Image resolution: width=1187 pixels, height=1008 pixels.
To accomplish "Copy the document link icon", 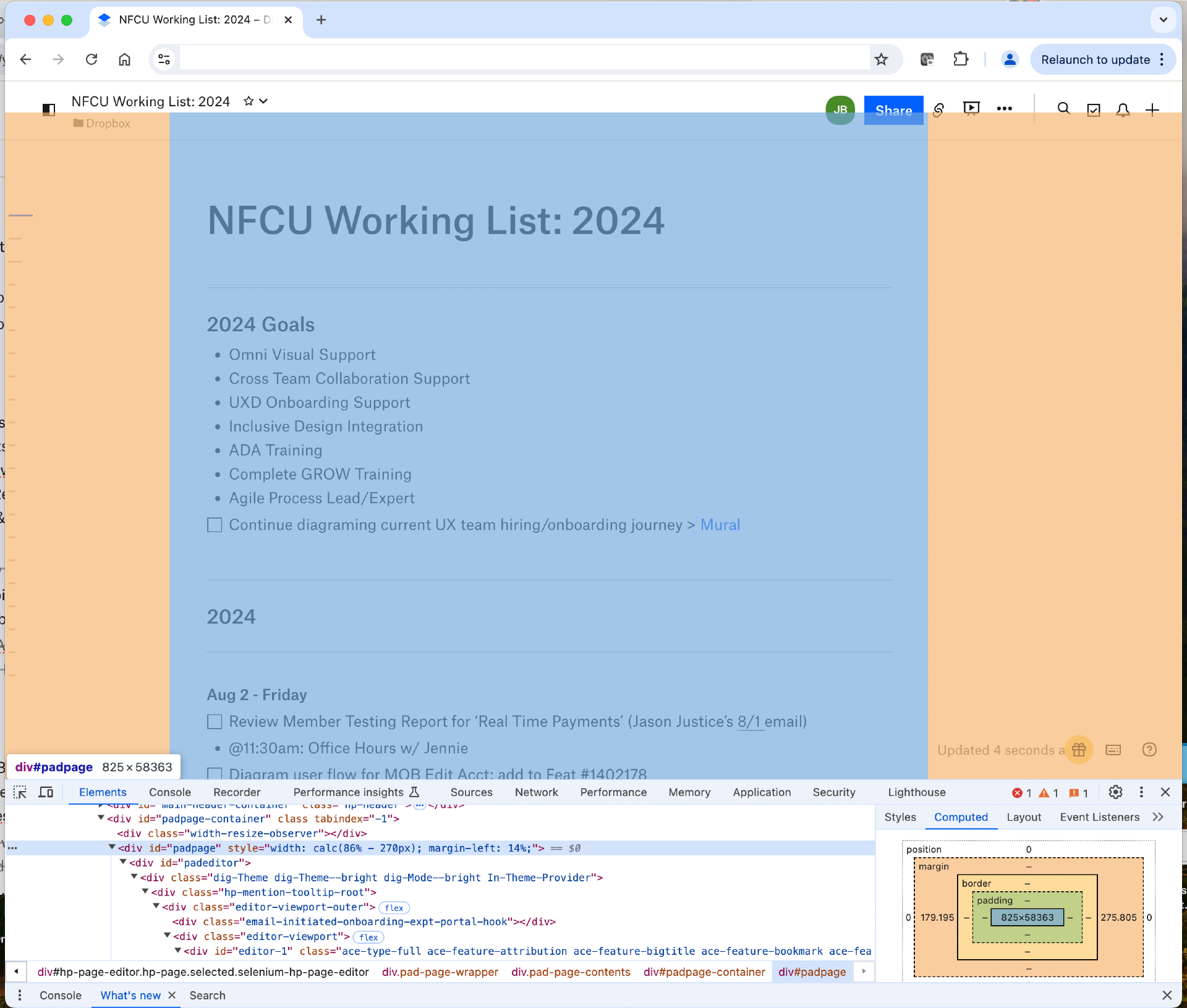I will [938, 110].
